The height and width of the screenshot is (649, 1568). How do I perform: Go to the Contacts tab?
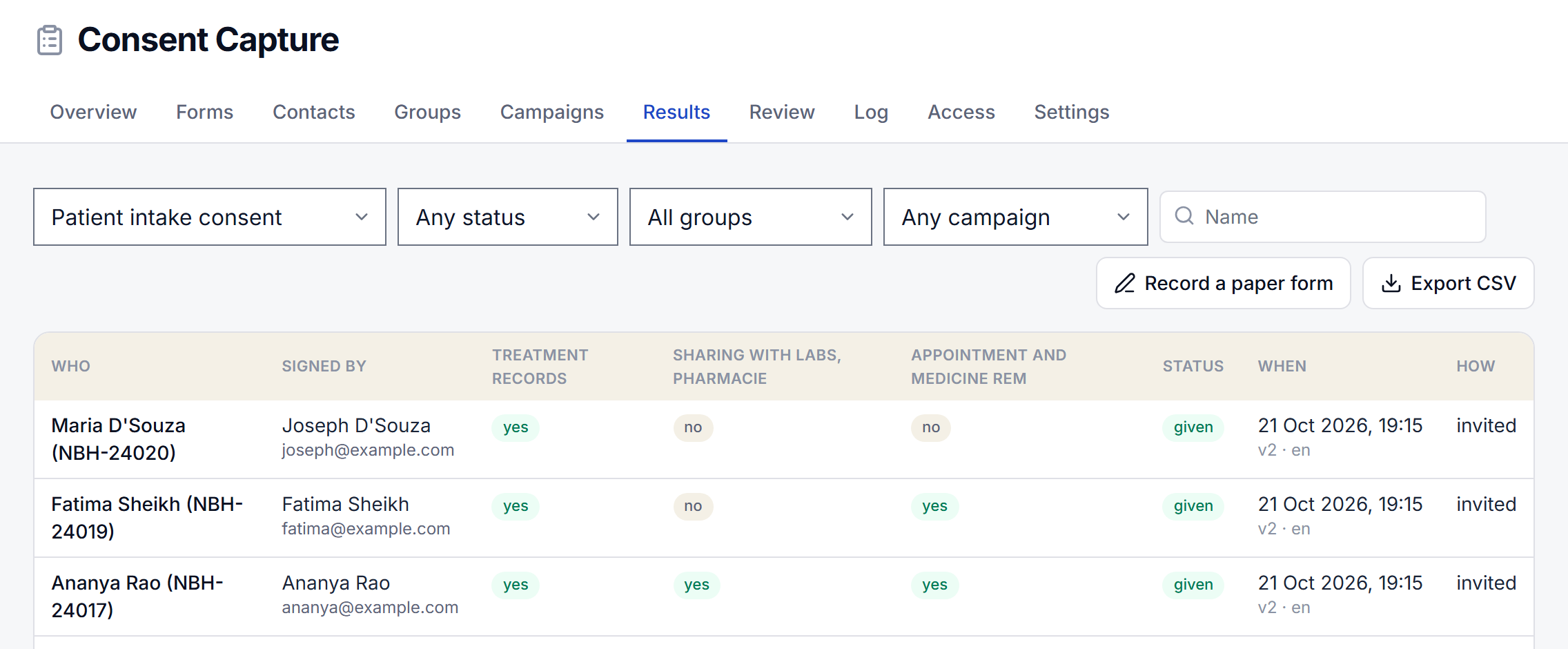point(314,112)
